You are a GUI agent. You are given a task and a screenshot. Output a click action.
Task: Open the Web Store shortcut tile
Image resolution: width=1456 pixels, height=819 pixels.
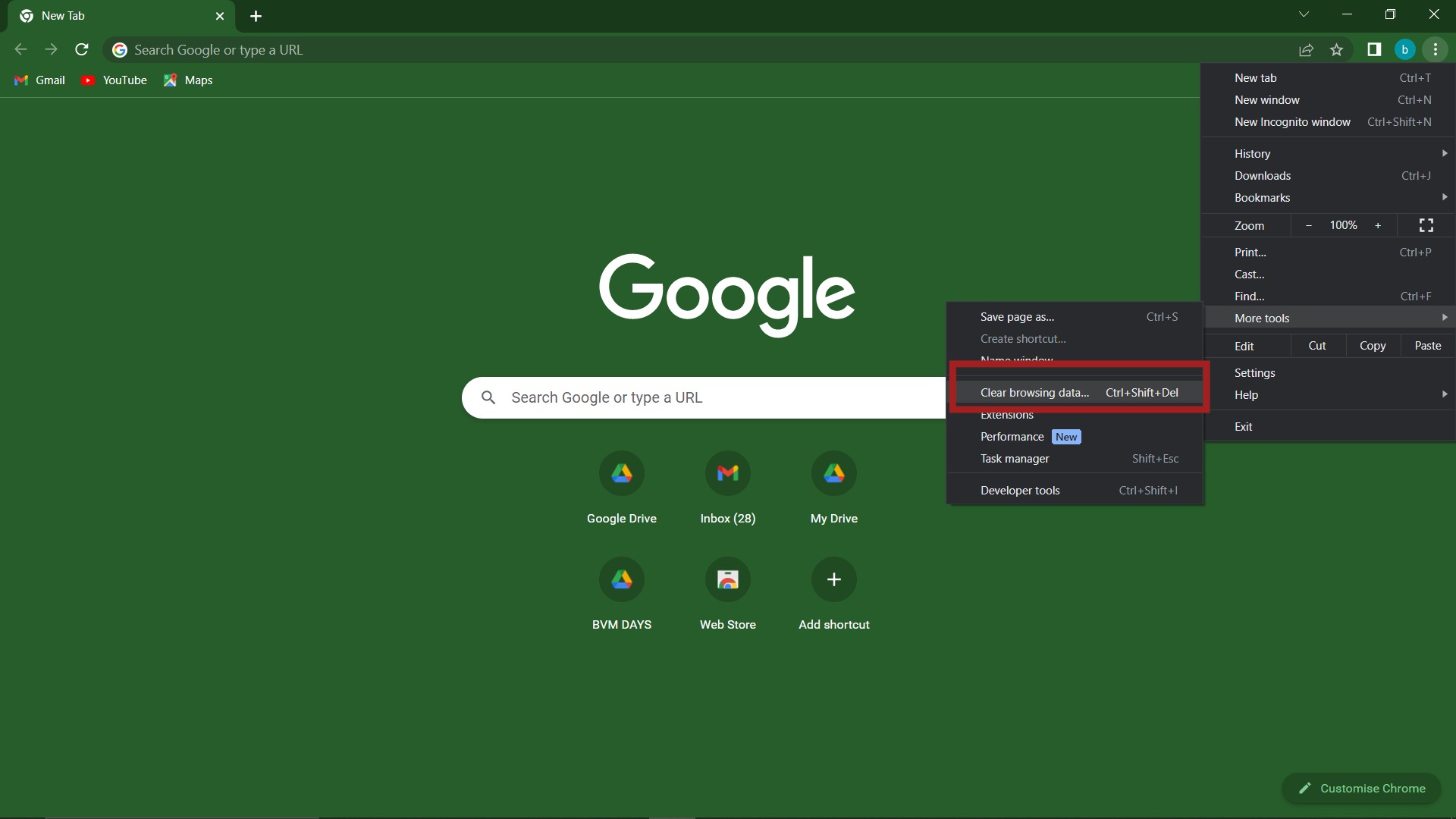click(x=728, y=593)
